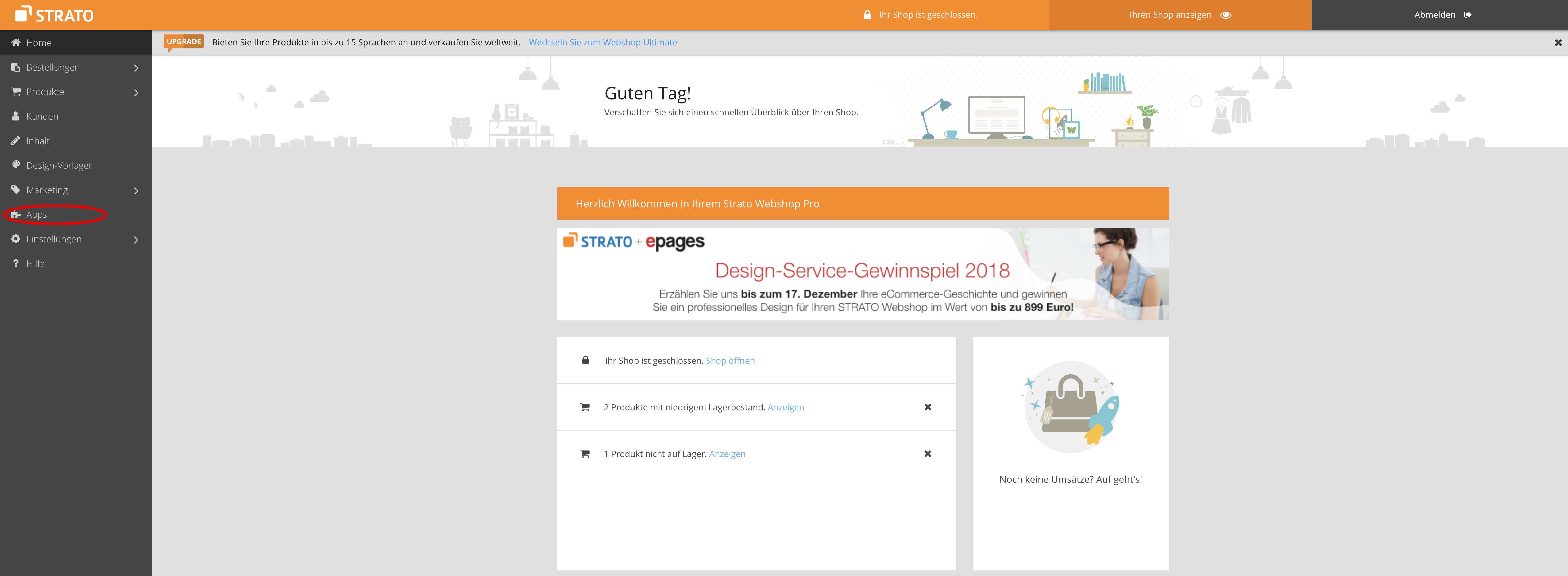Click the padlock icon in top bar
Image resolution: width=1568 pixels, height=576 pixels.
[x=867, y=15]
